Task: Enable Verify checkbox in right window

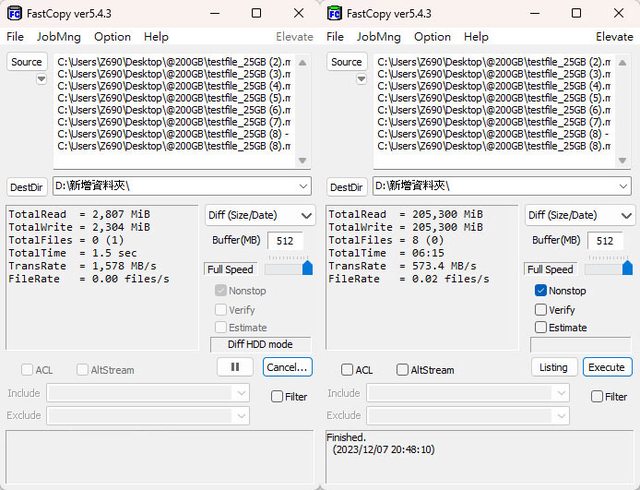Action: 541,310
